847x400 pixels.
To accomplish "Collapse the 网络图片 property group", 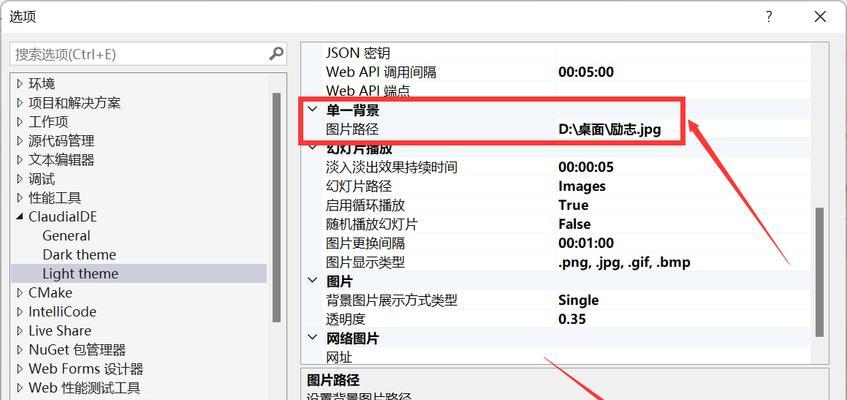I will point(312,338).
